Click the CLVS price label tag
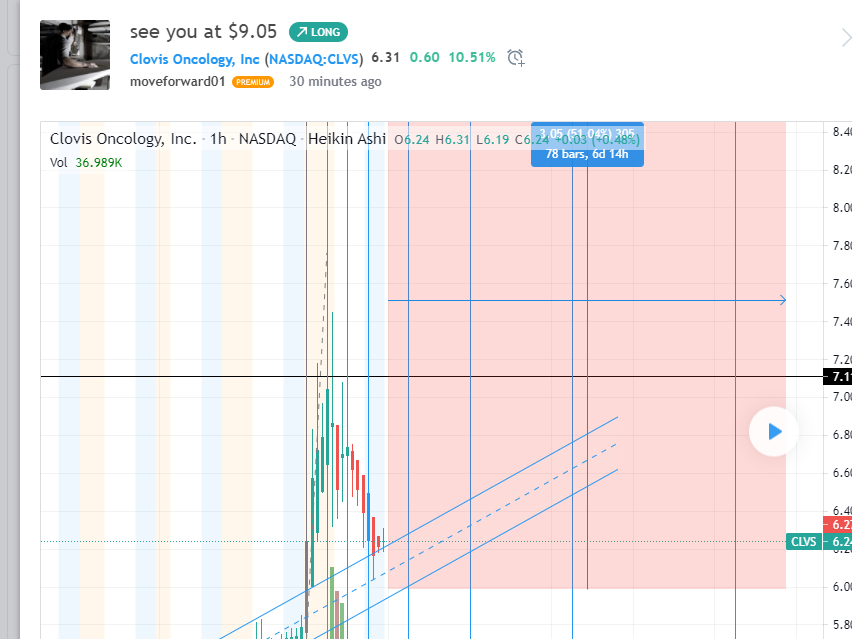 [804, 542]
